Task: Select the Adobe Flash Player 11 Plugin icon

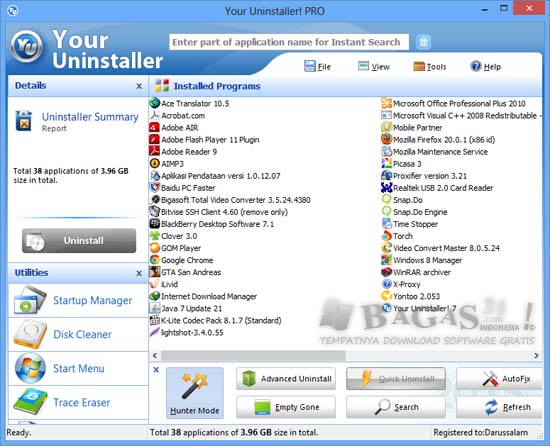Action: [x=155, y=139]
